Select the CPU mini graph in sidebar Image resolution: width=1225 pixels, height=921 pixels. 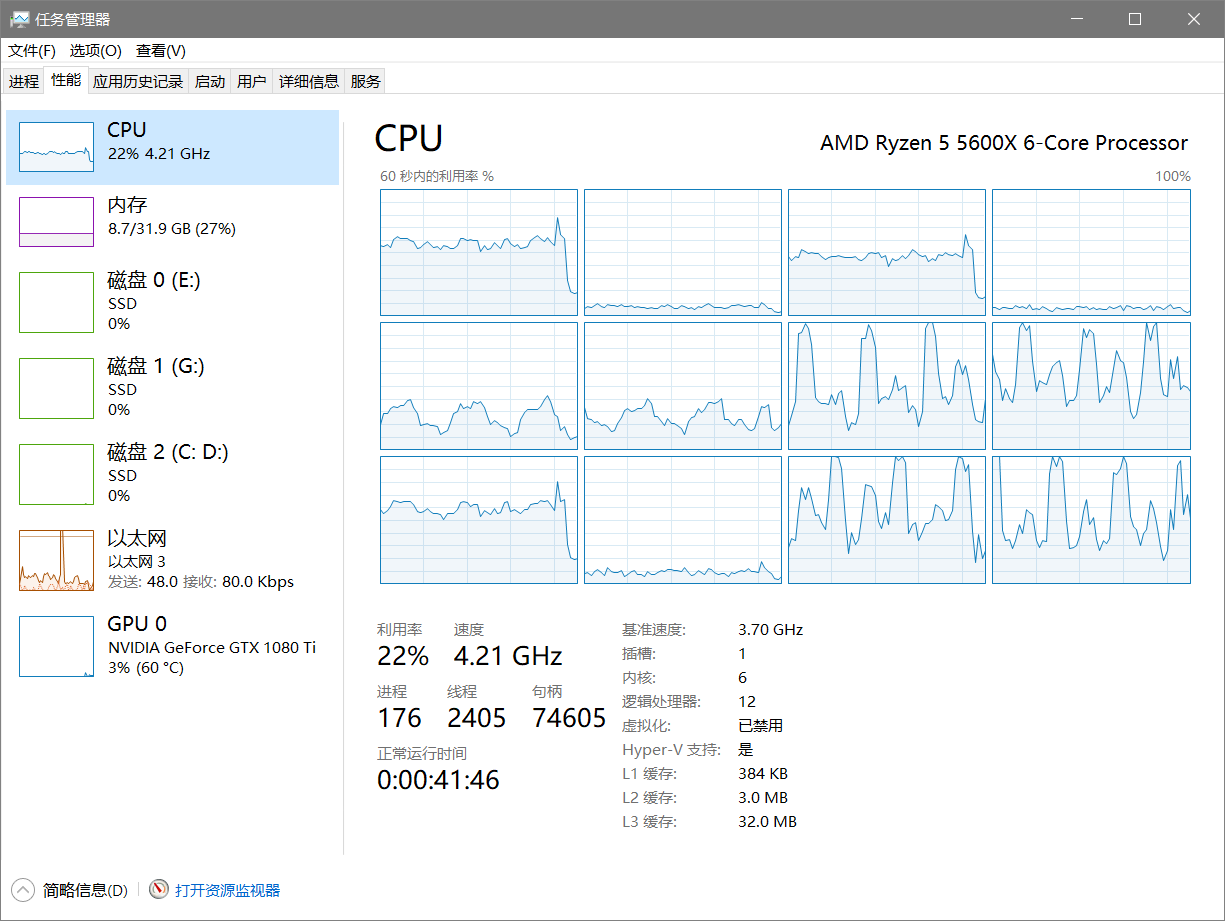[x=56, y=147]
